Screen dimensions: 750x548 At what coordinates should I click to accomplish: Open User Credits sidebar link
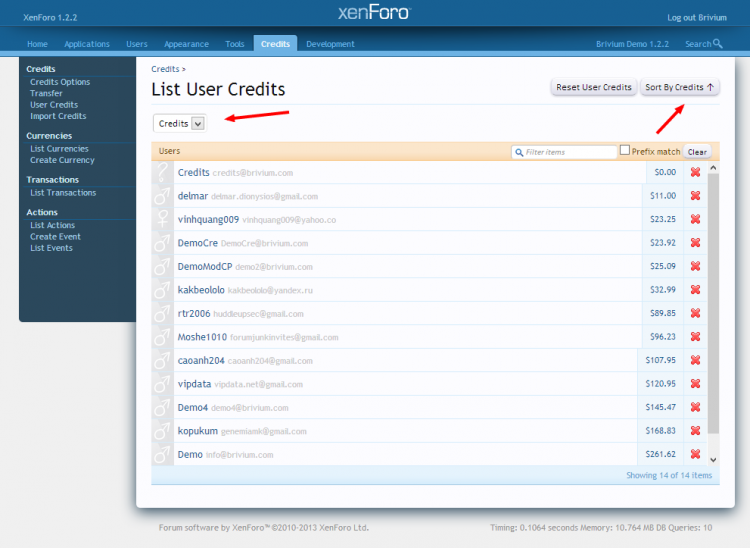click(54, 105)
